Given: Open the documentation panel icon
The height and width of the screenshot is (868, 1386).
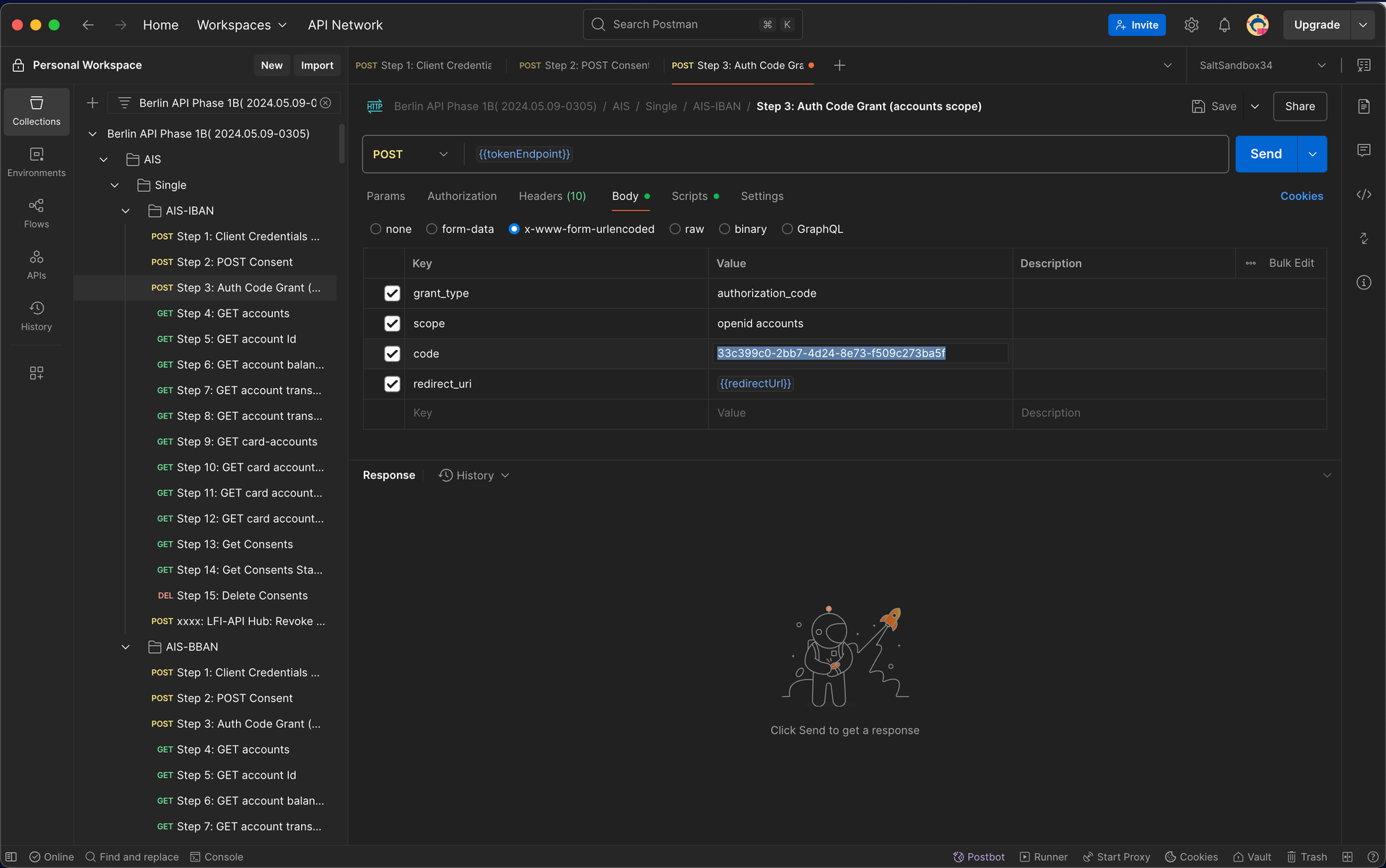Looking at the screenshot, I should (1364, 106).
